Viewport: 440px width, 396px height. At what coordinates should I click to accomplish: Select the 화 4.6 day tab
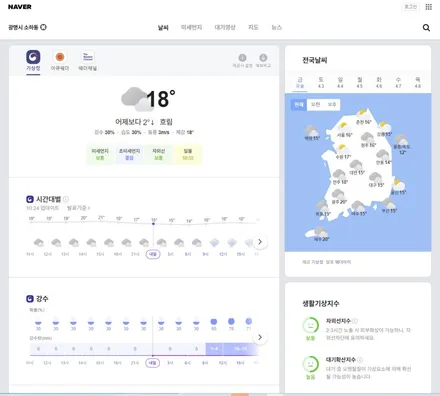click(379, 82)
